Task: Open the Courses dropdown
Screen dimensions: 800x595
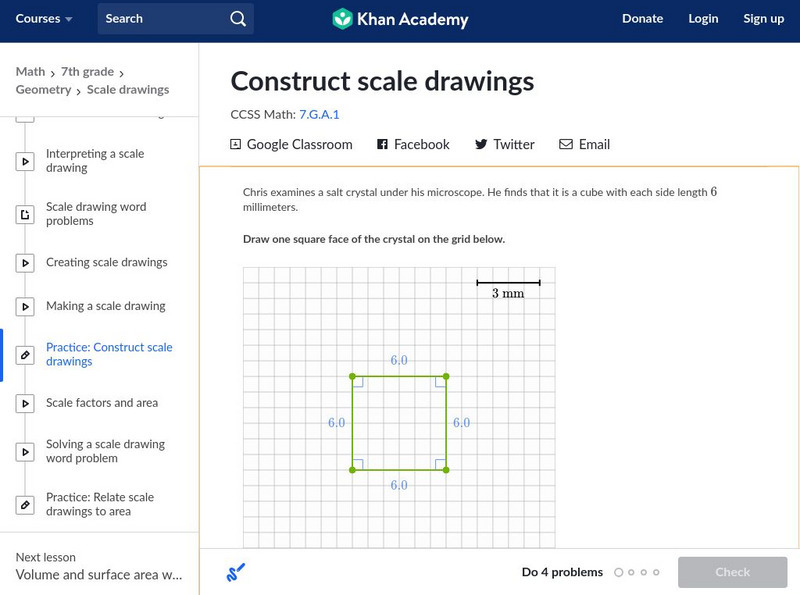Action: click(x=44, y=18)
